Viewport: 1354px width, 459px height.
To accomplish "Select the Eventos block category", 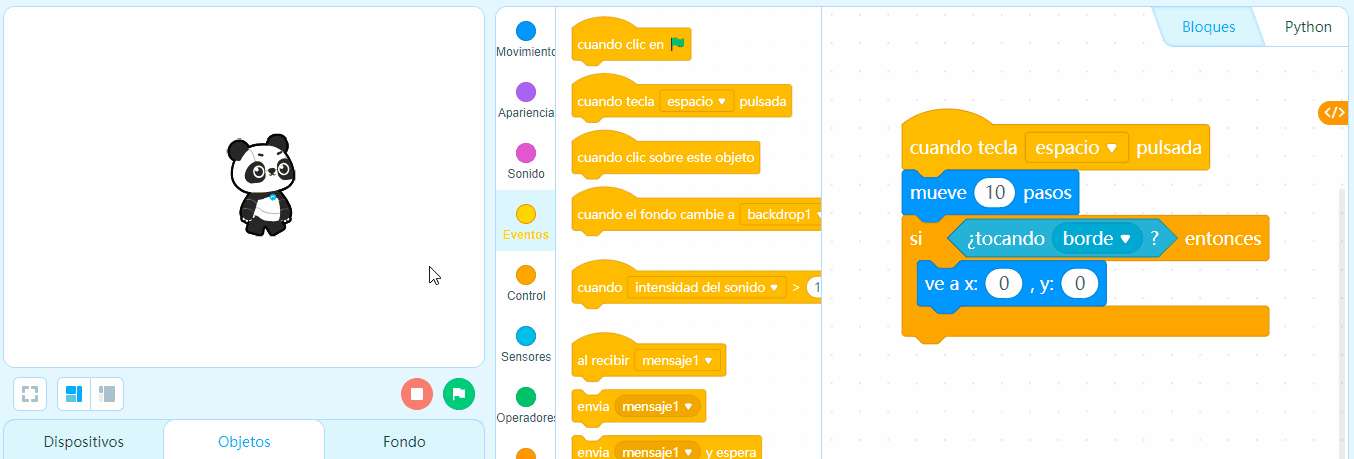I will [525, 222].
